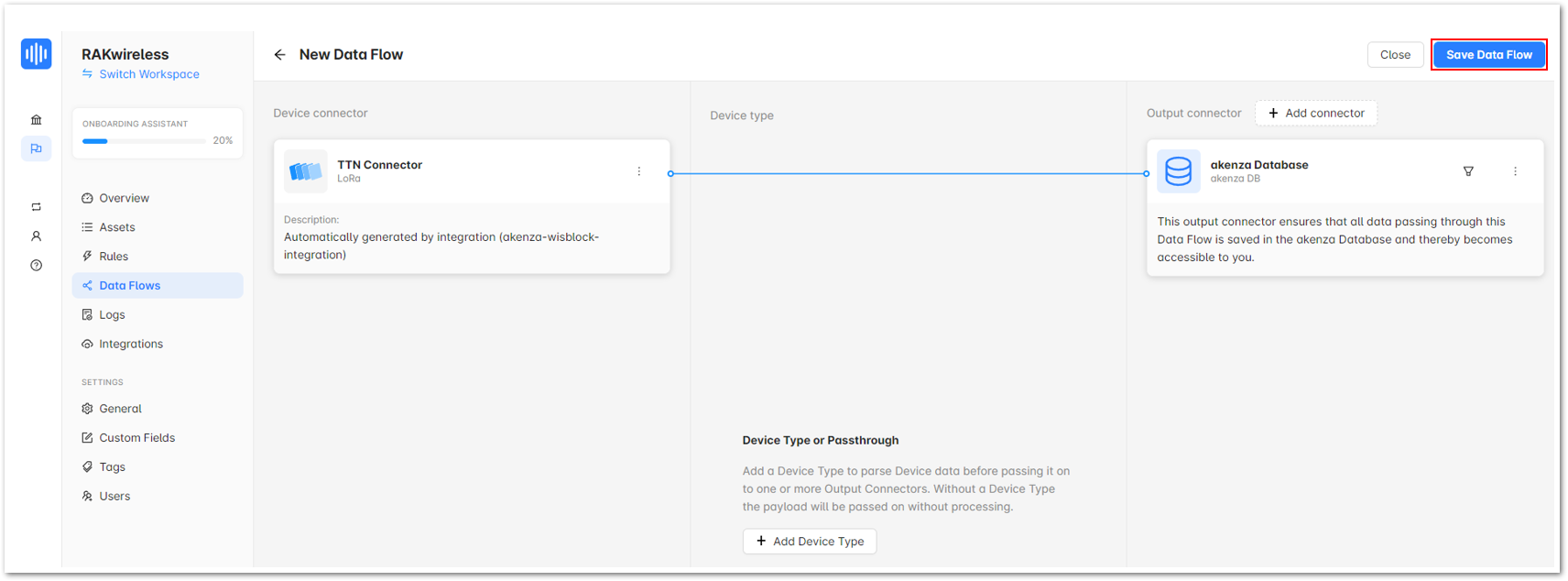Click the Assets list icon in sidebar
The width and height of the screenshot is (1568, 581).
[x=87, y=227]
